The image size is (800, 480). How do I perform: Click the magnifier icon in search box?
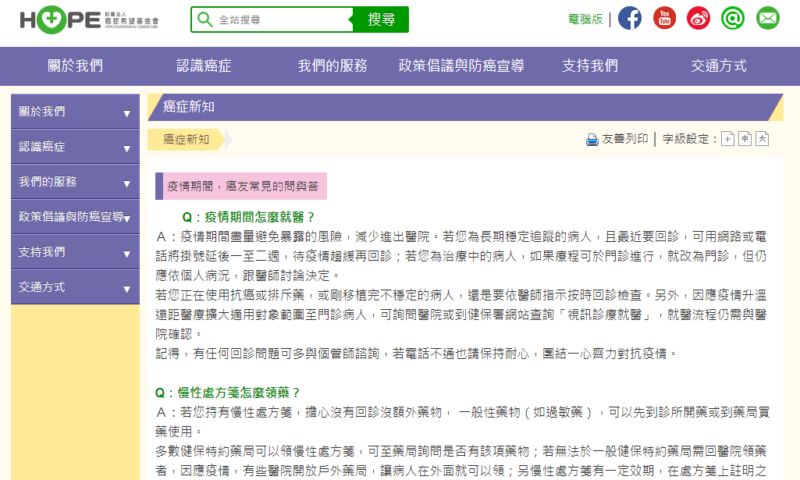coord(205,19)
